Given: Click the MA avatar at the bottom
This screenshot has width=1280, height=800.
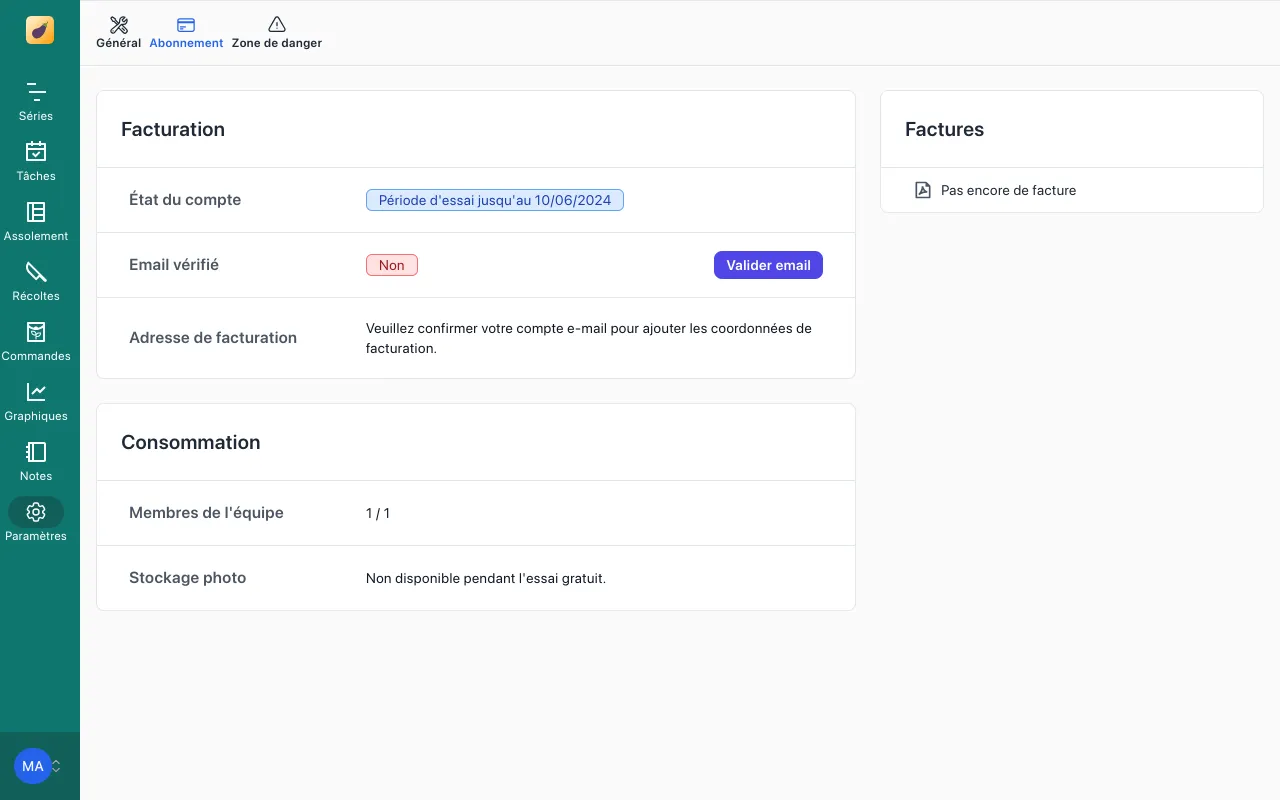Looking at the screenshot, I should click(32, 766).
